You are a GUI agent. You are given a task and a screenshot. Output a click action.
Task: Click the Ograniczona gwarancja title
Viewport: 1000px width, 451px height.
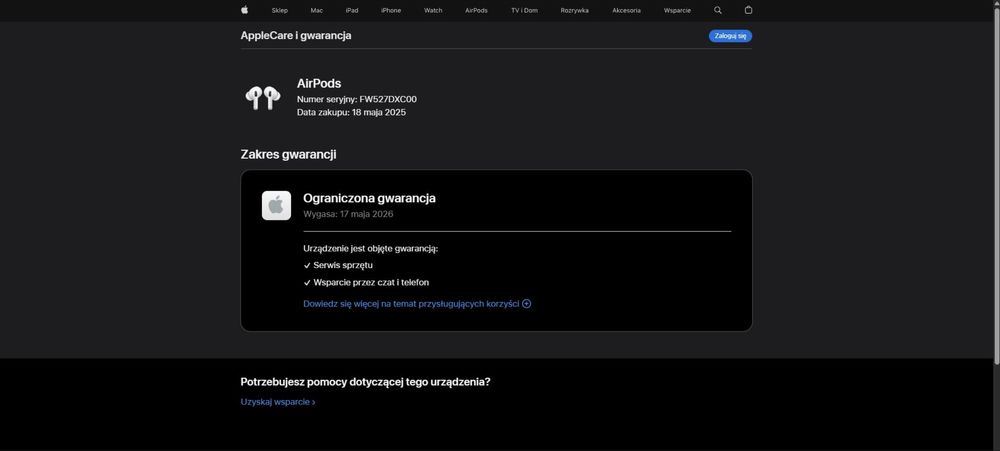pos(369,198)
